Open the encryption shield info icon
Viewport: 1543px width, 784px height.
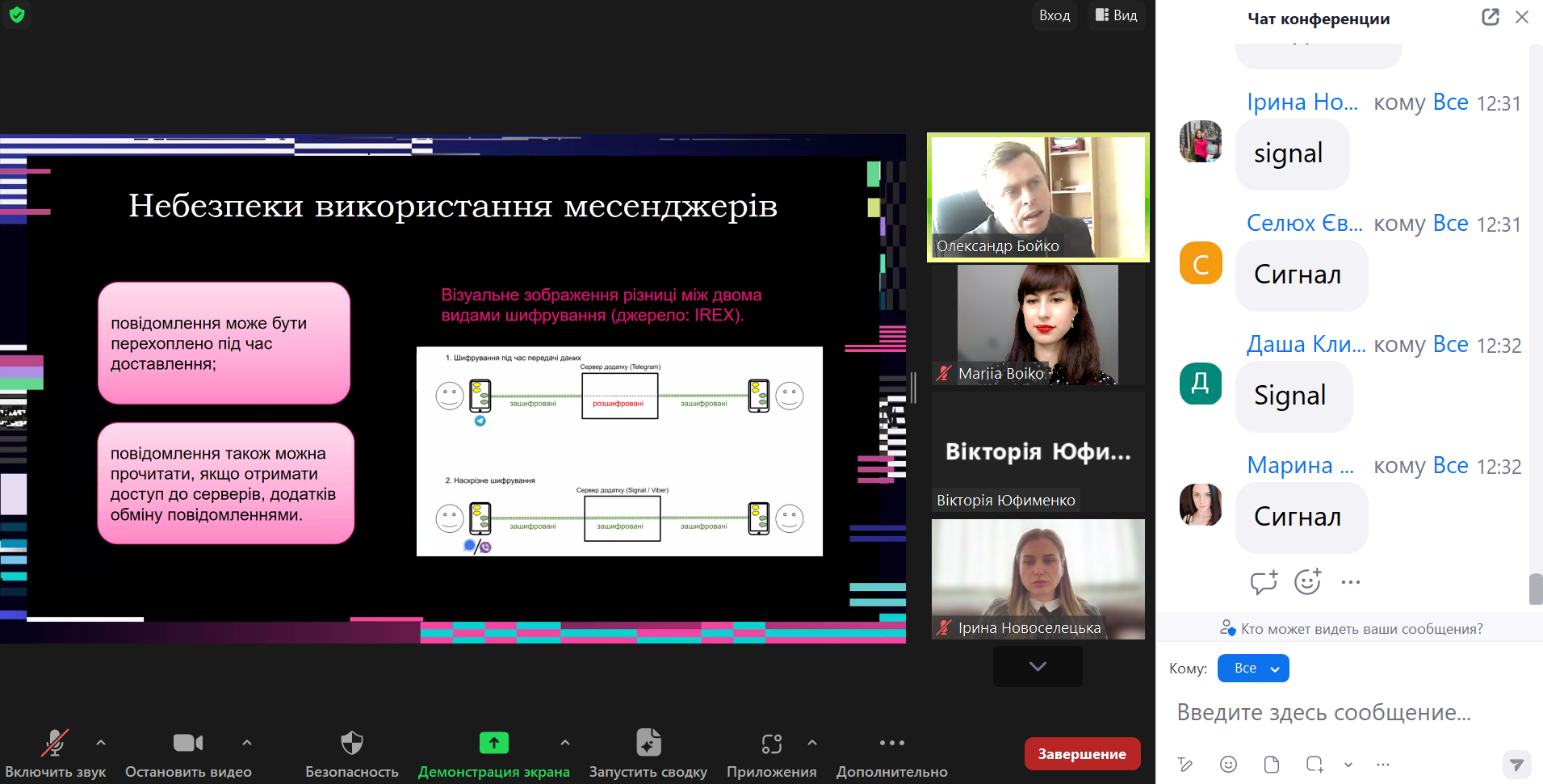pos(17,15)
